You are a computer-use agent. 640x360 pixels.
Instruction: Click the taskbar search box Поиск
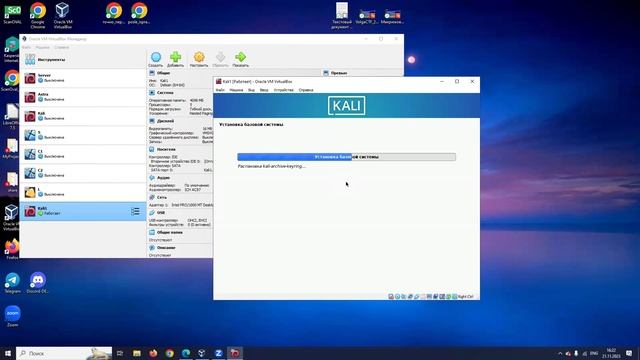[64, 353]
